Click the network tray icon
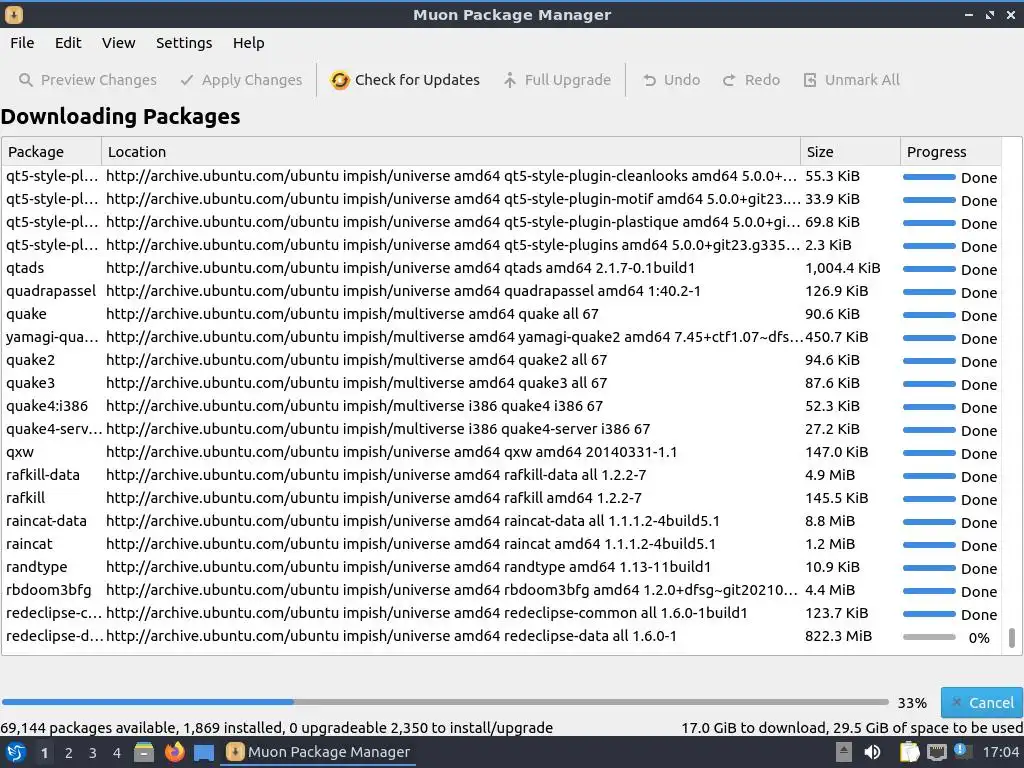The image size is (1024, 768). (936, 753)
